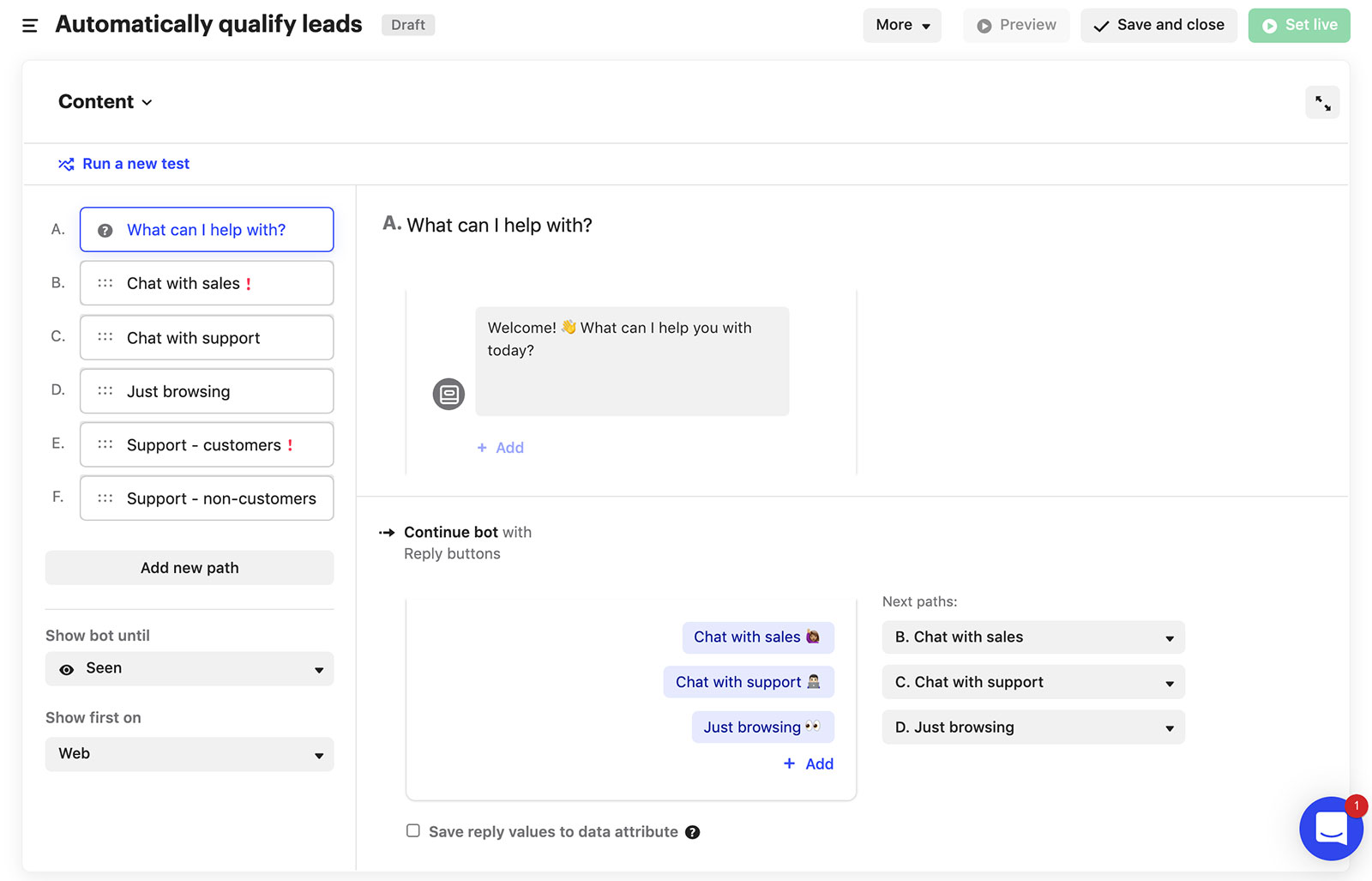Expand the Content section dropdown

pos(105,102)
